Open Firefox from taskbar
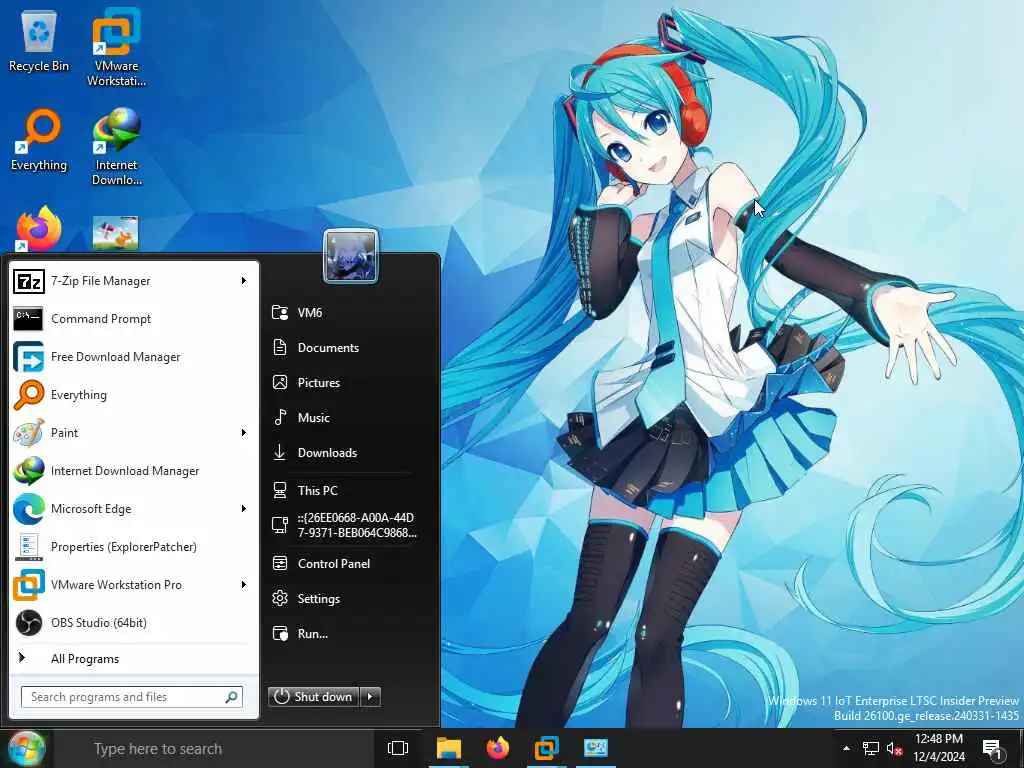This screenshot has height=768, width=1024. (498, 748)
